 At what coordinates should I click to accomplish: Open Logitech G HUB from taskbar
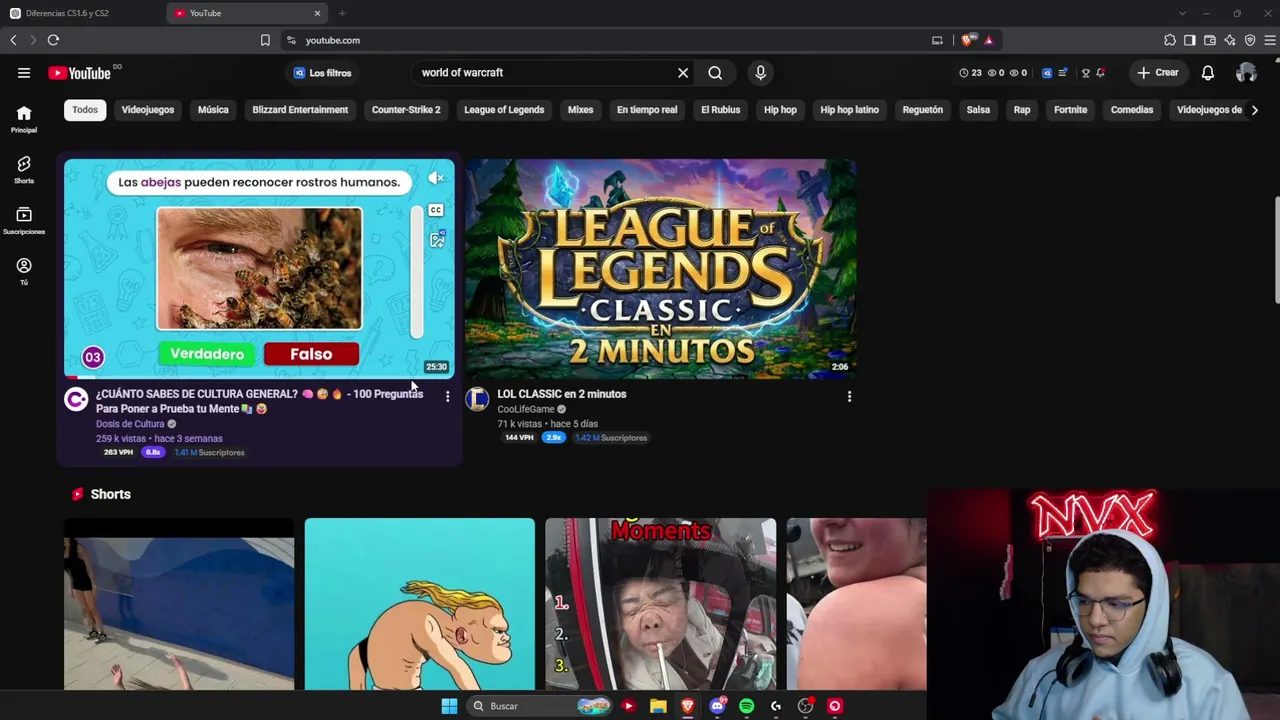(x=776, y=706)
